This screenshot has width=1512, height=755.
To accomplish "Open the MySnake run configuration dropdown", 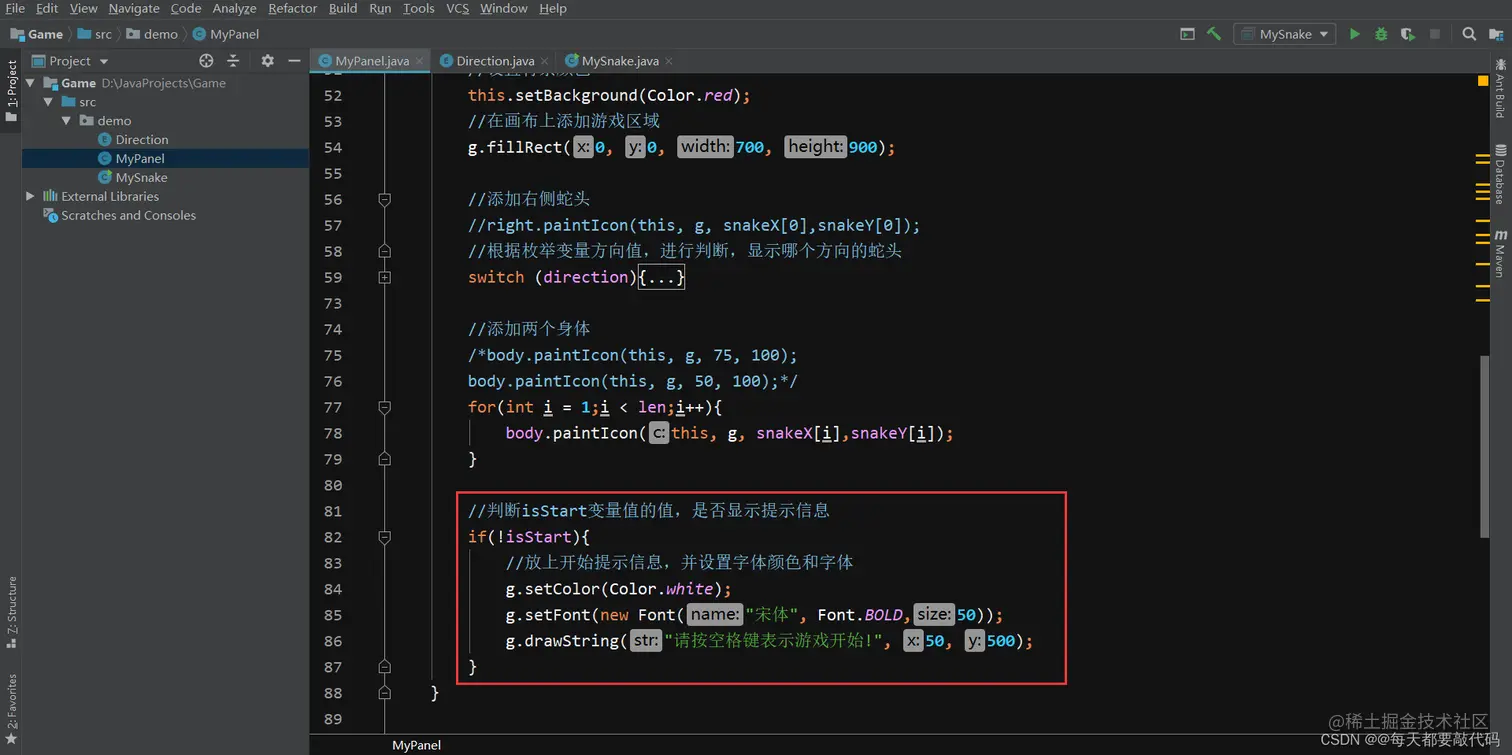I will pyautogui.click(x=1285, y=34).
